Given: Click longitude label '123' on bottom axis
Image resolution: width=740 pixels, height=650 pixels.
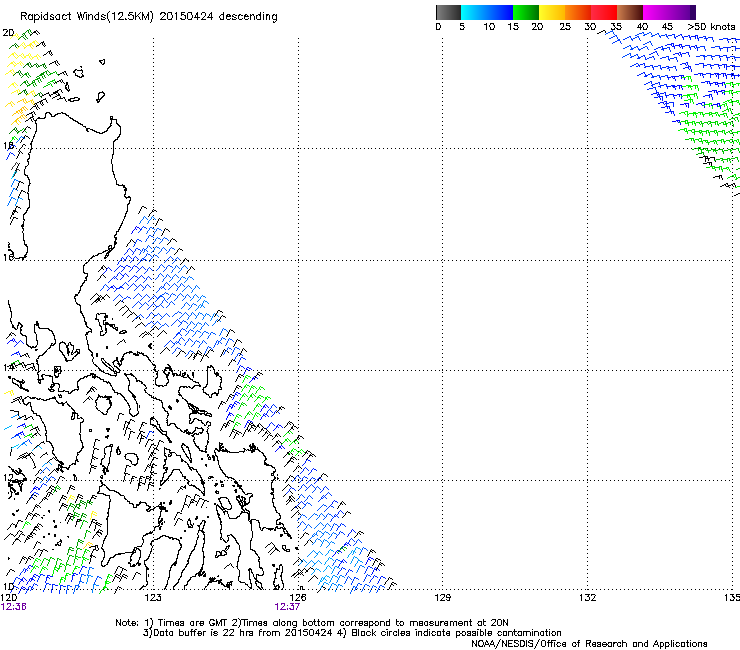Looking at the screenshot, I should coord(153,598).
